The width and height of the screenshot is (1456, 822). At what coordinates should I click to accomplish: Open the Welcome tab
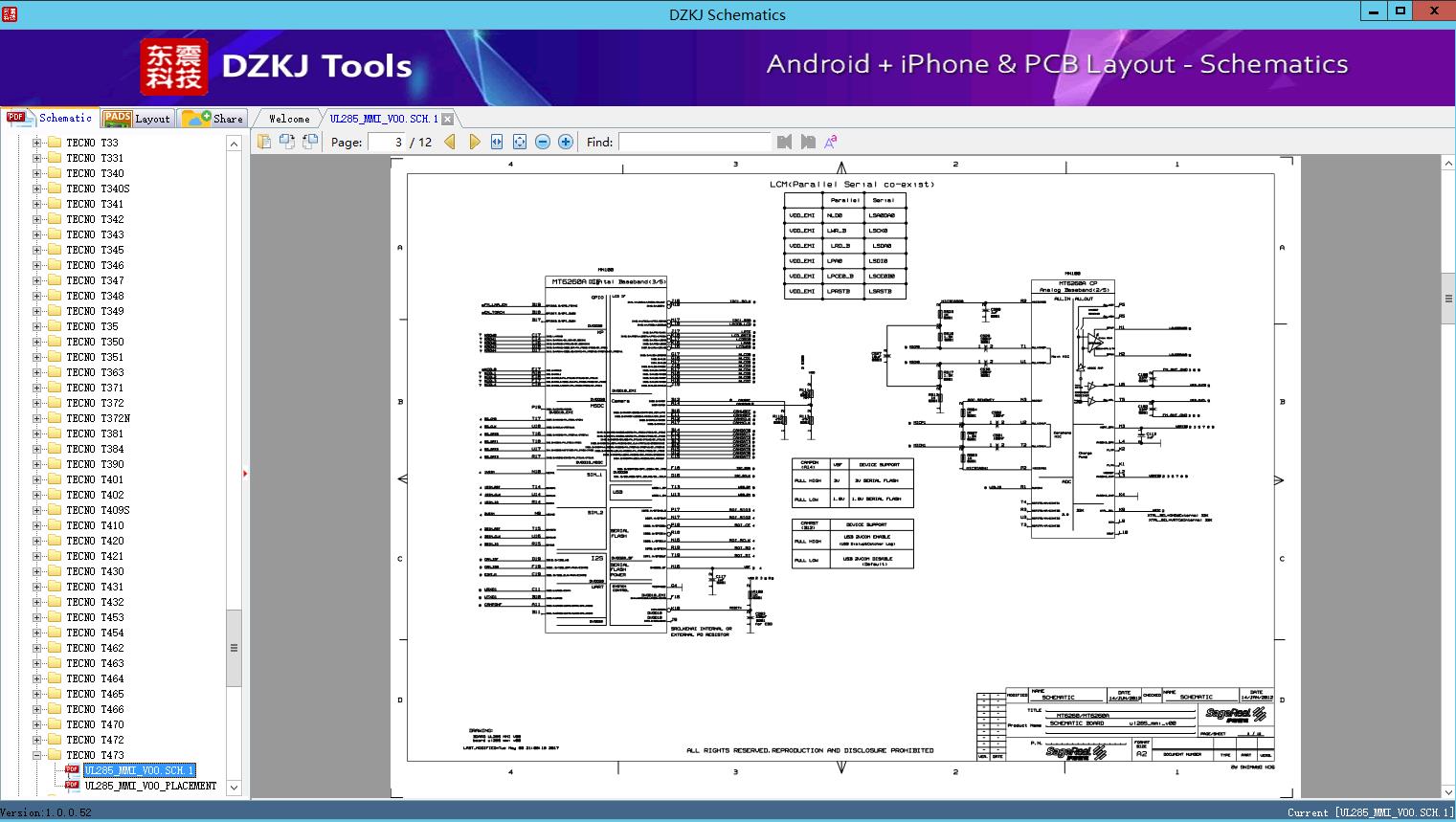point(289,119)
